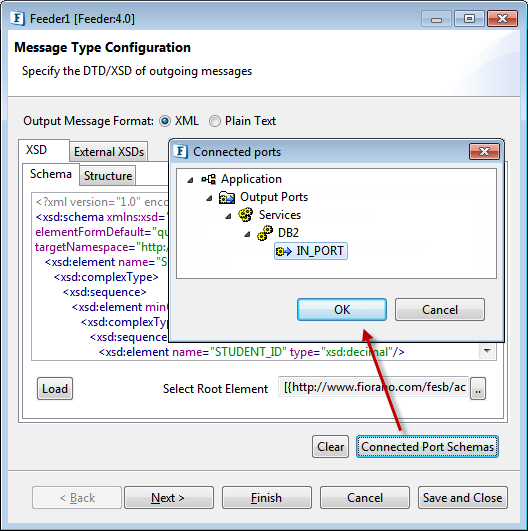Confirm with OK in Connected ports
Viewport: 528px width, 531px height.
[x=342, y=310]
